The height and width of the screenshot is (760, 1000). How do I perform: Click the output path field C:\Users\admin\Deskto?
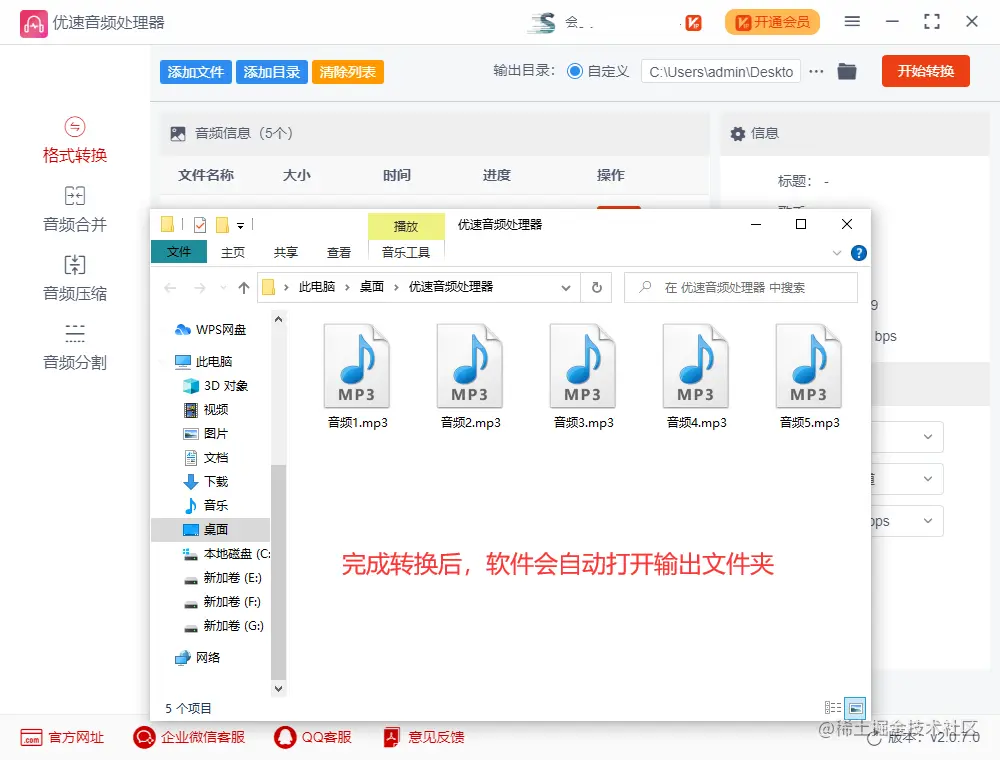pos(721,71)
